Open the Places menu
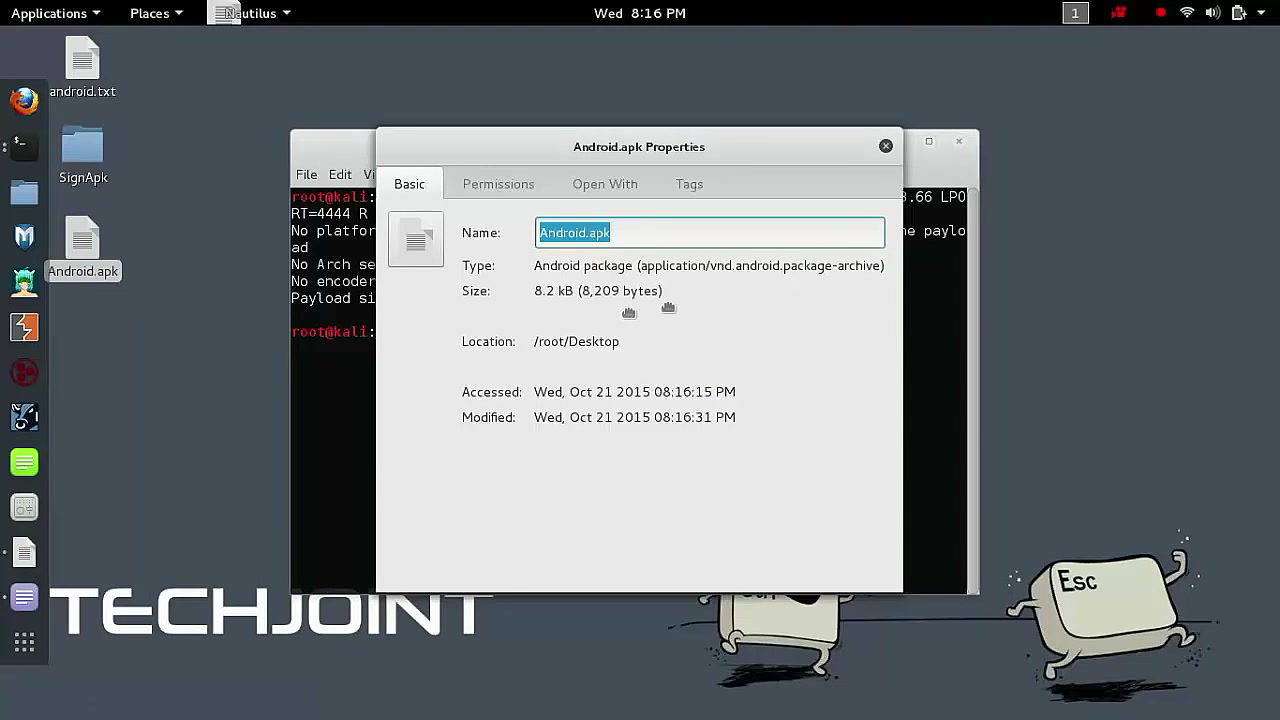 [x=156, y=13]
